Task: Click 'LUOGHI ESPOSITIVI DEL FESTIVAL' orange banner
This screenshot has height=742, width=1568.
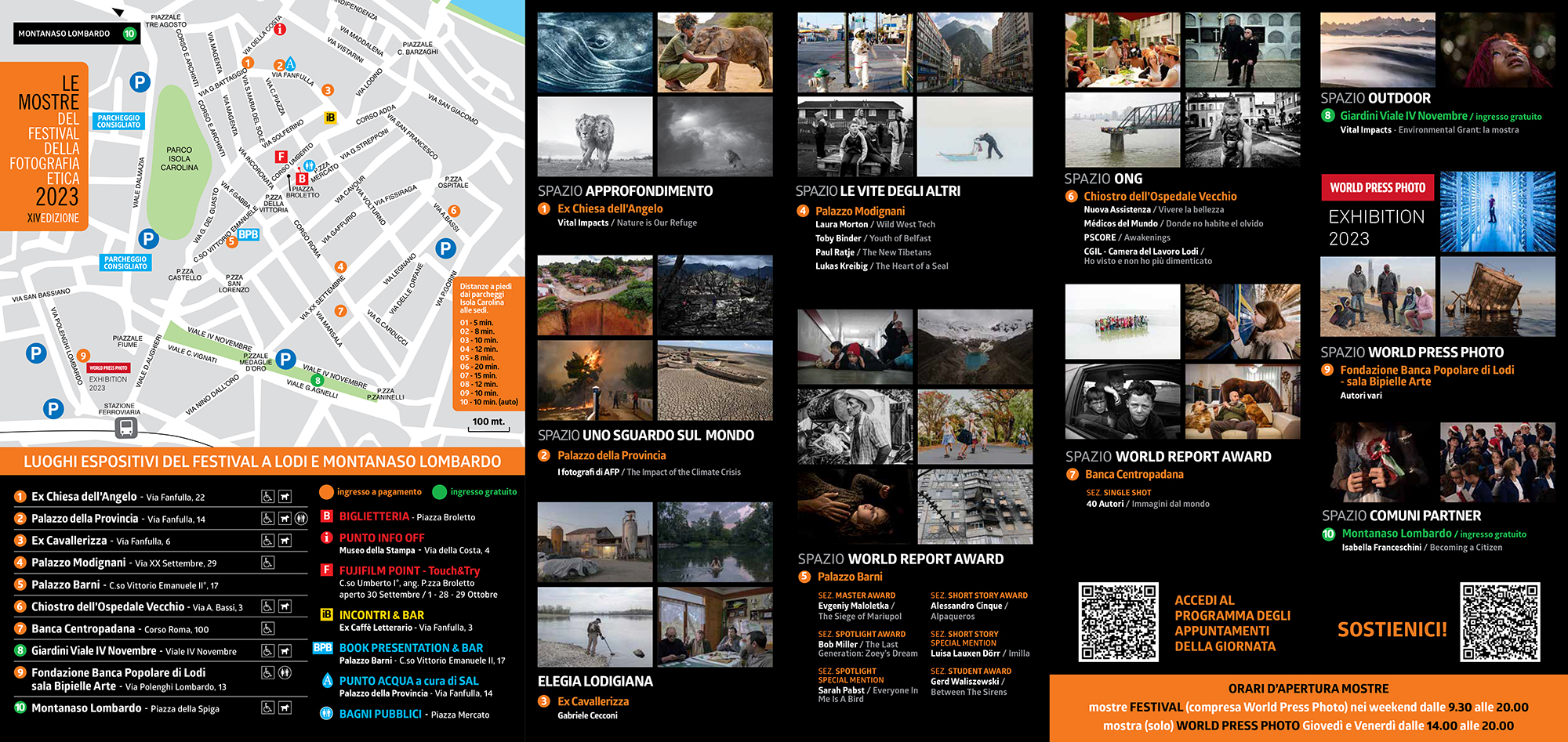Action: click(x=263, y=461)
